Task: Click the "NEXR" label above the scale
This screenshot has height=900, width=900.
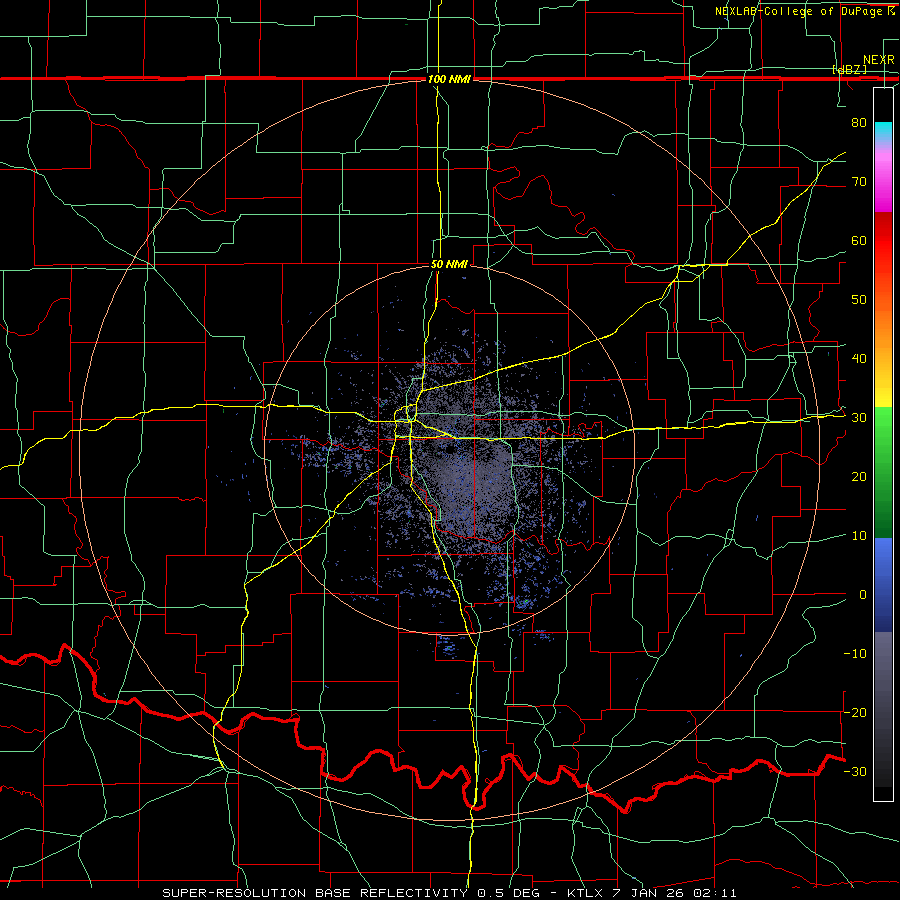Action: point(878,60)
